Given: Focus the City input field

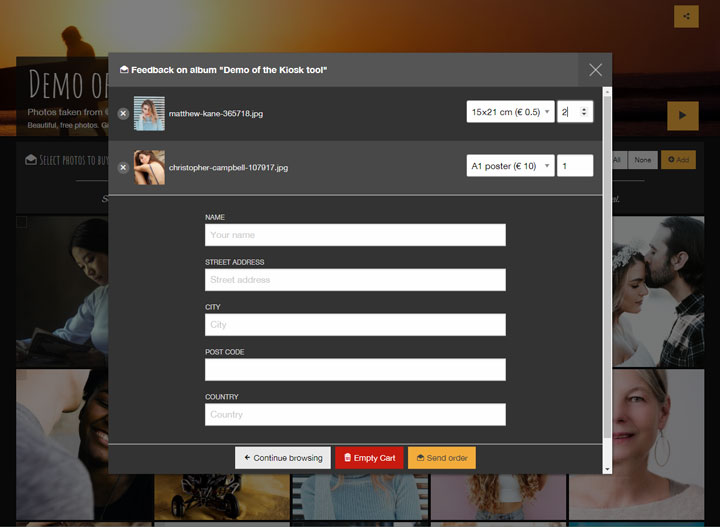Looking at the screenshot, I should tap(355, 325).
